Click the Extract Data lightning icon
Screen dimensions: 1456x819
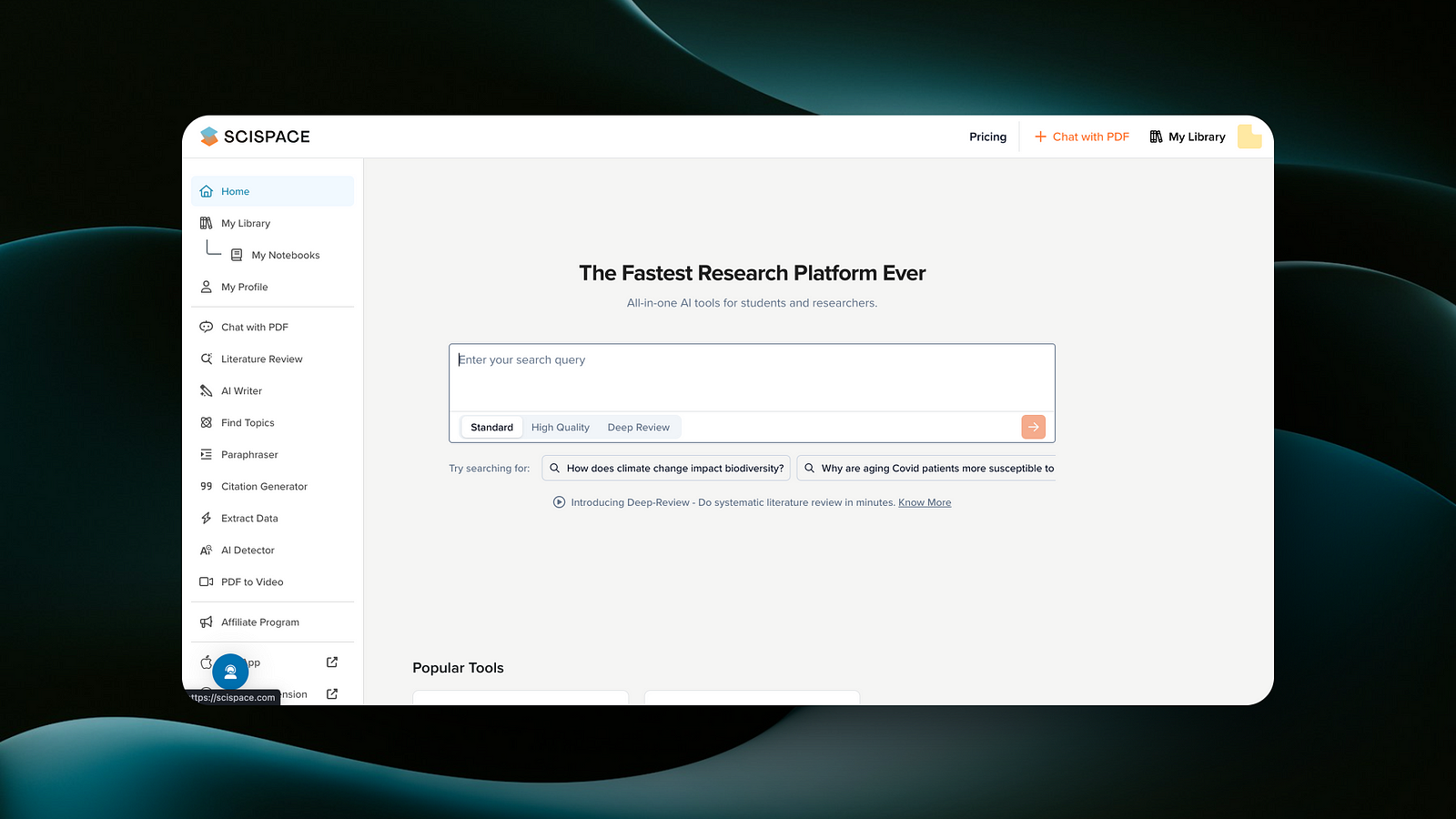point(207,518)
